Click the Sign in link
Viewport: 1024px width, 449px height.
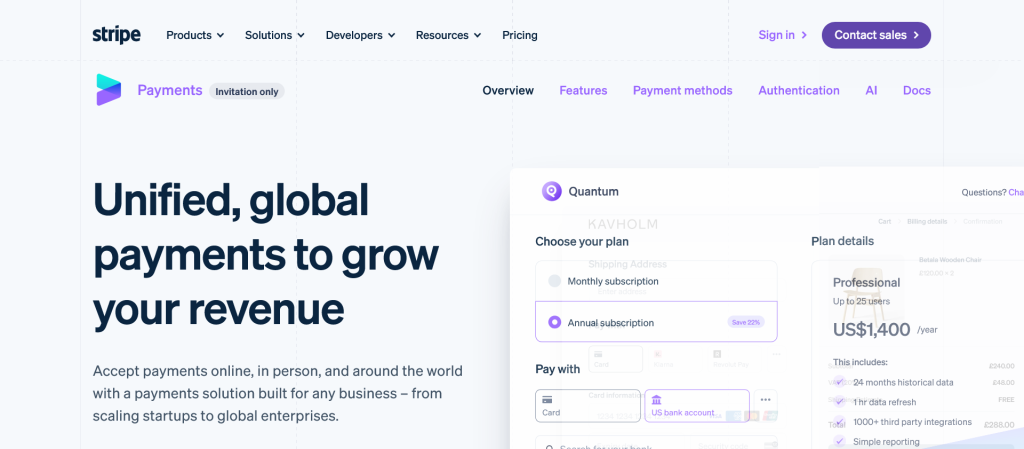coord(782,35)
